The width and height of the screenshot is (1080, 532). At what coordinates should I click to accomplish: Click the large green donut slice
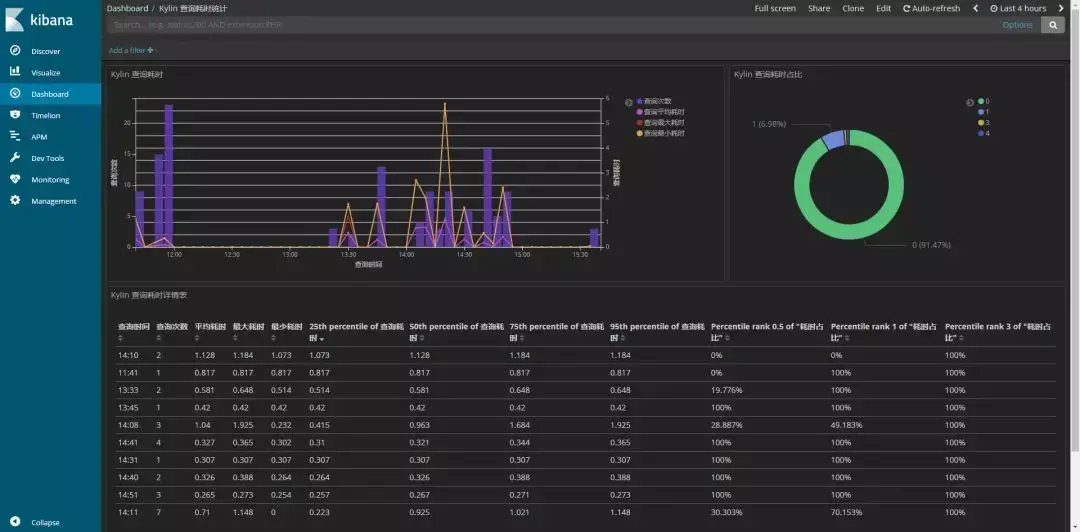[849, 234]
